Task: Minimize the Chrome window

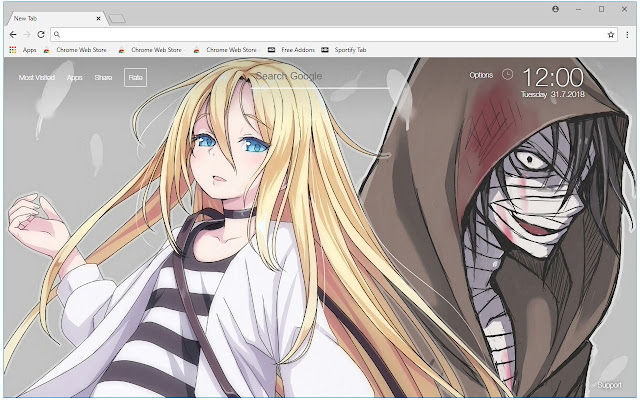Action: 578,9
